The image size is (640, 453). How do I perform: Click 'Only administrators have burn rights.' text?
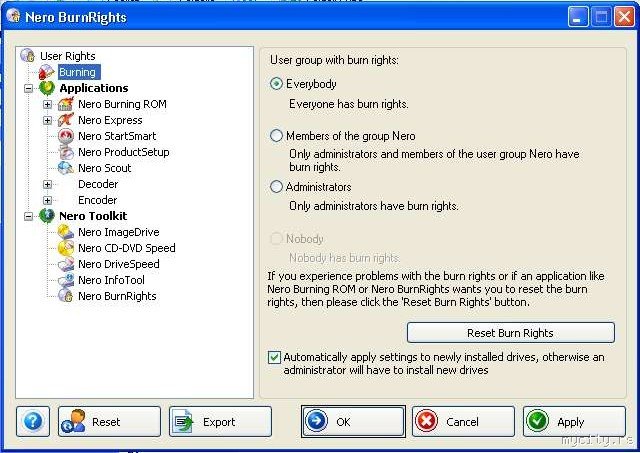click(374, 206)
